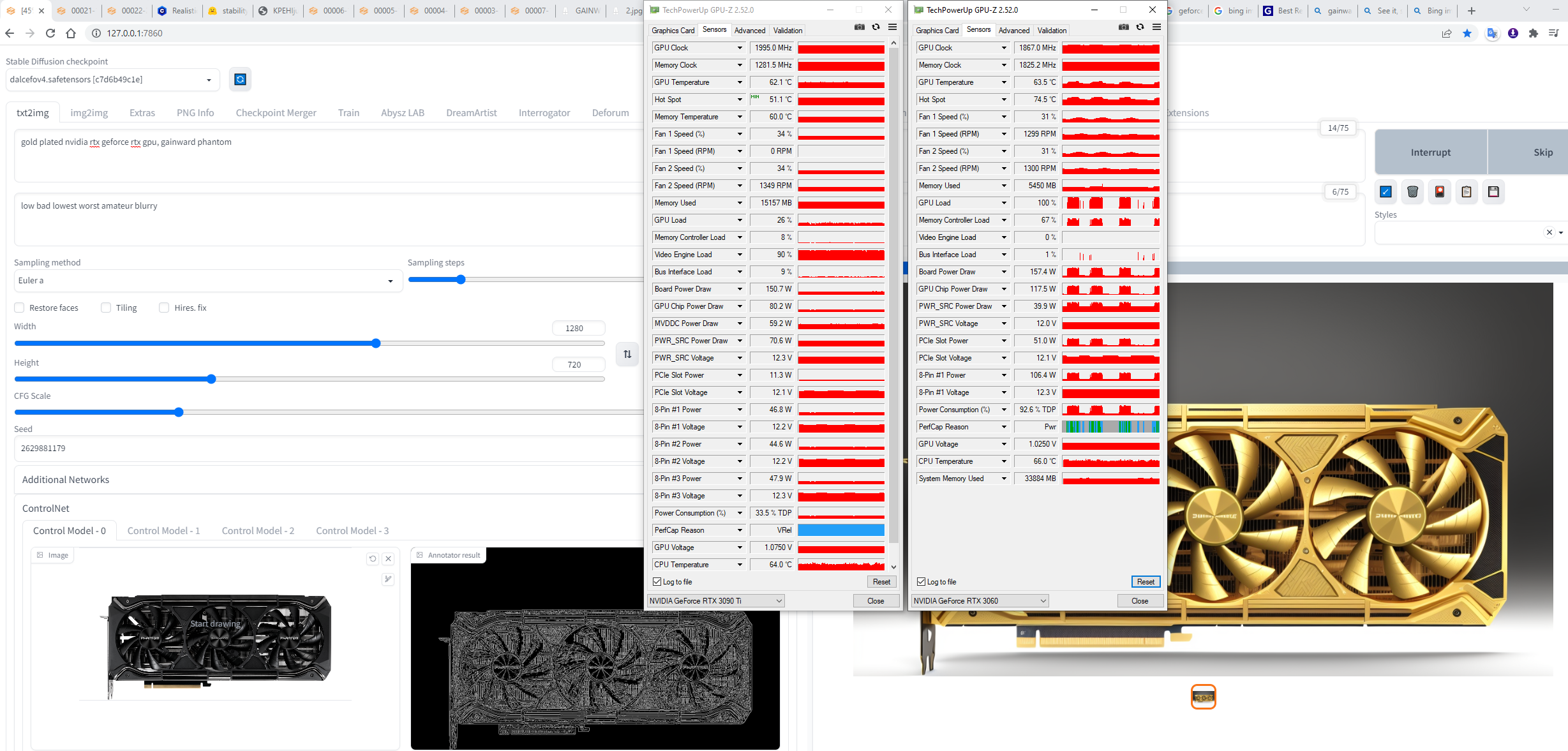The width and height of the screenshot is (1568, 751).
Task: Enable the Hires. fix checkbox
Action: pos(164,308)
